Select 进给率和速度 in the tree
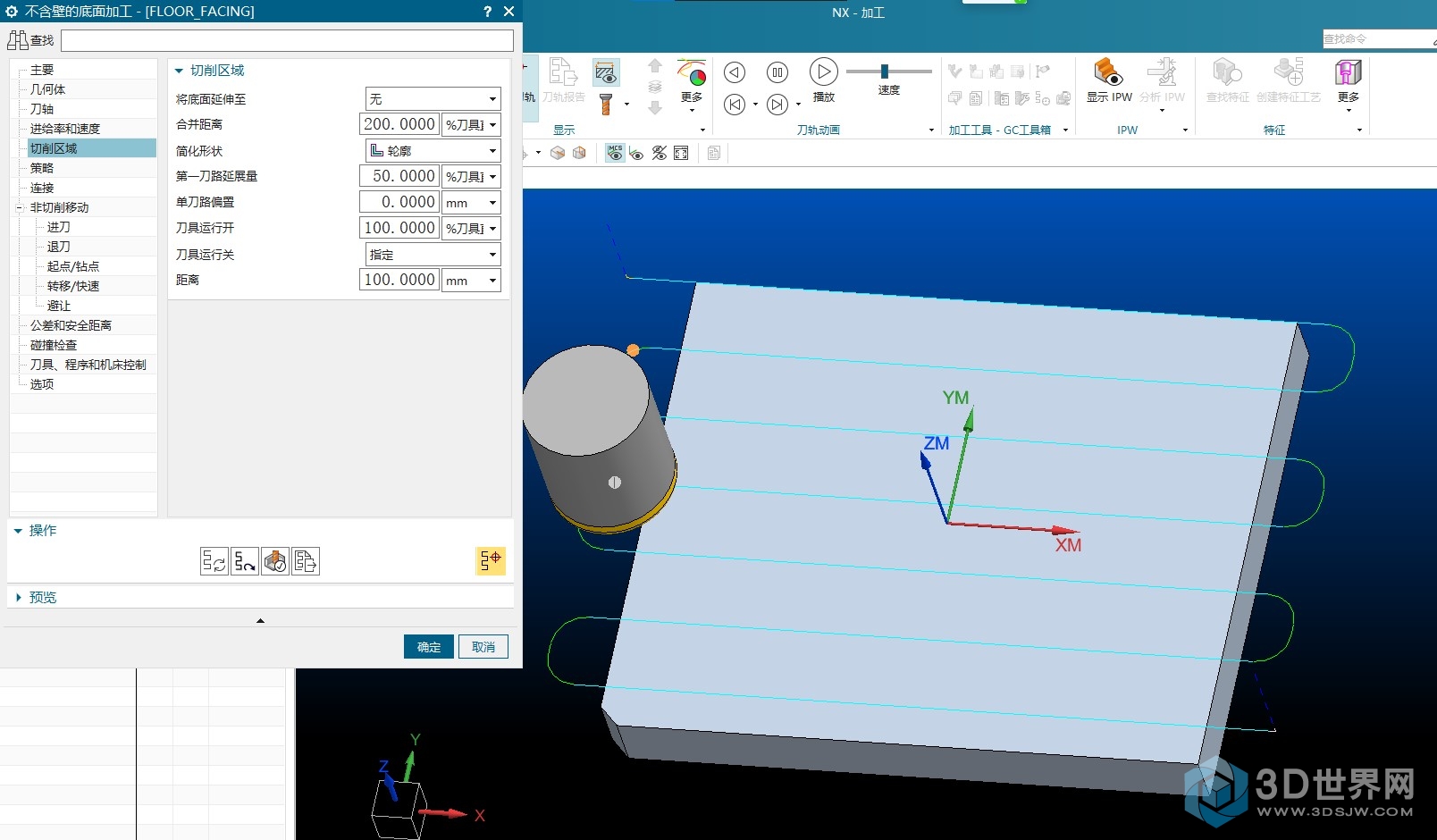The image size is (1437, 840). (64, 129)
